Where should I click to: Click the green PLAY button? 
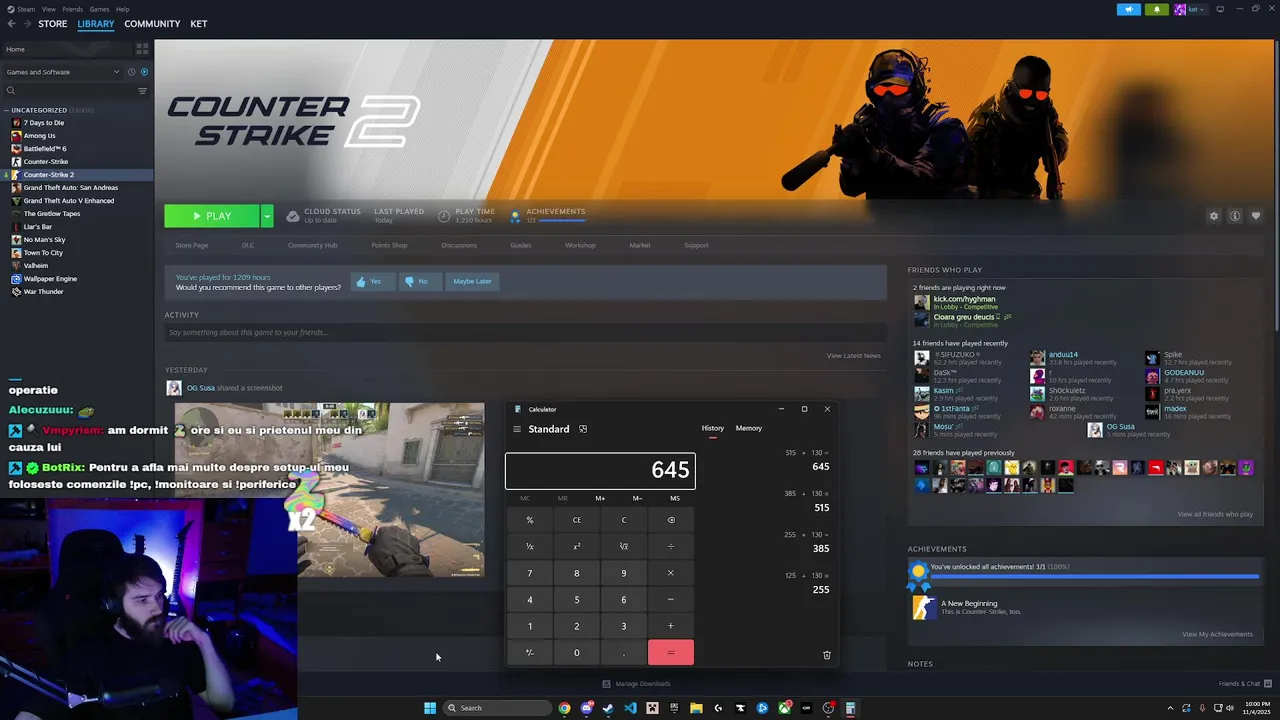pos(212,216)
